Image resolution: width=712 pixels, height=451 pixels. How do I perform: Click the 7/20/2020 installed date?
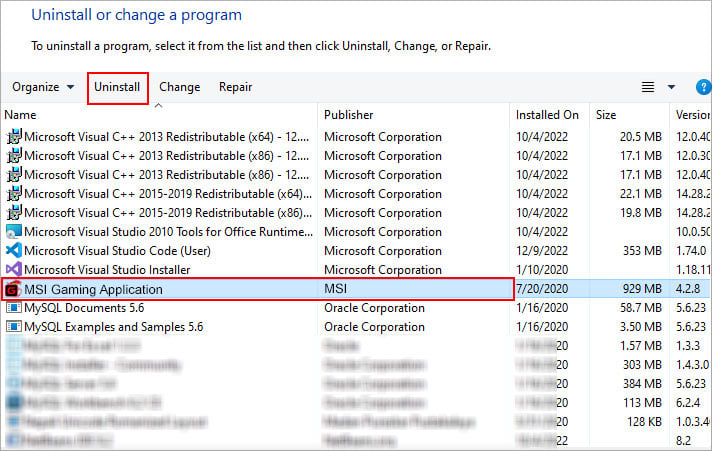click(x=542, y=289)
